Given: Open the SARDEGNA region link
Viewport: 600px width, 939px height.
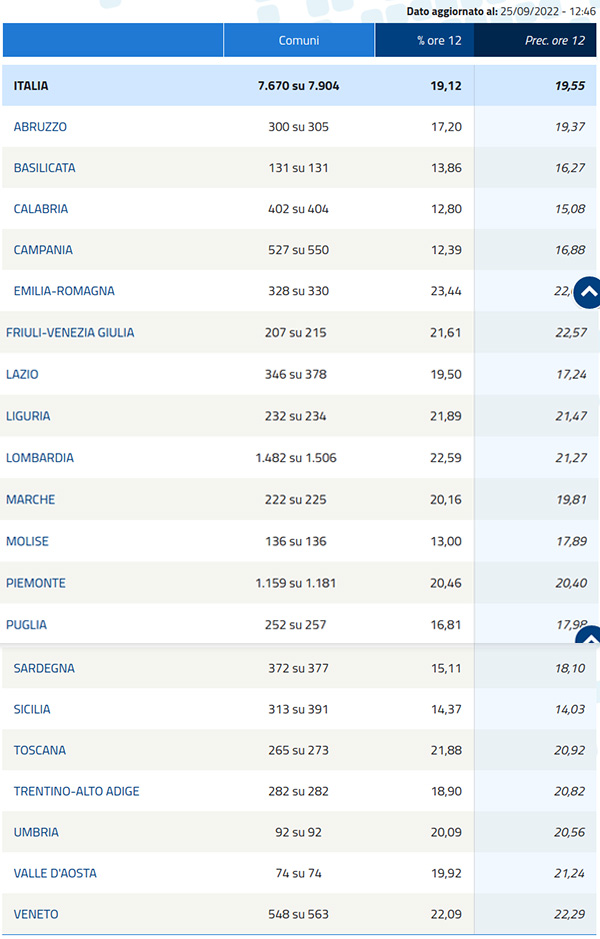Looking at the screenshot, I should [x=44, y=668].
